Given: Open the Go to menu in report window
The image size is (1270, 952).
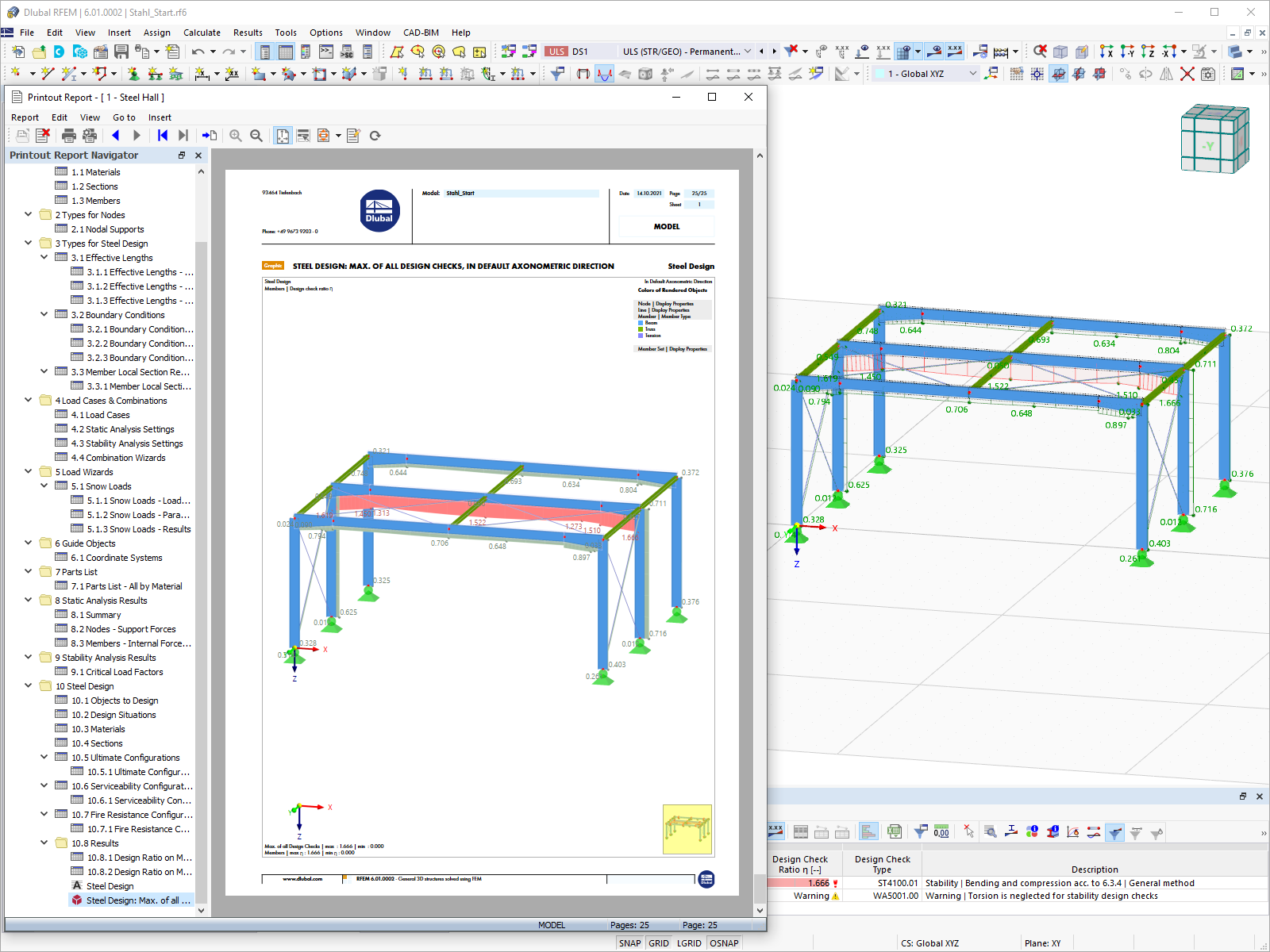Looking at the screenshot, I should pyautogui.click(x=124, y=117).
